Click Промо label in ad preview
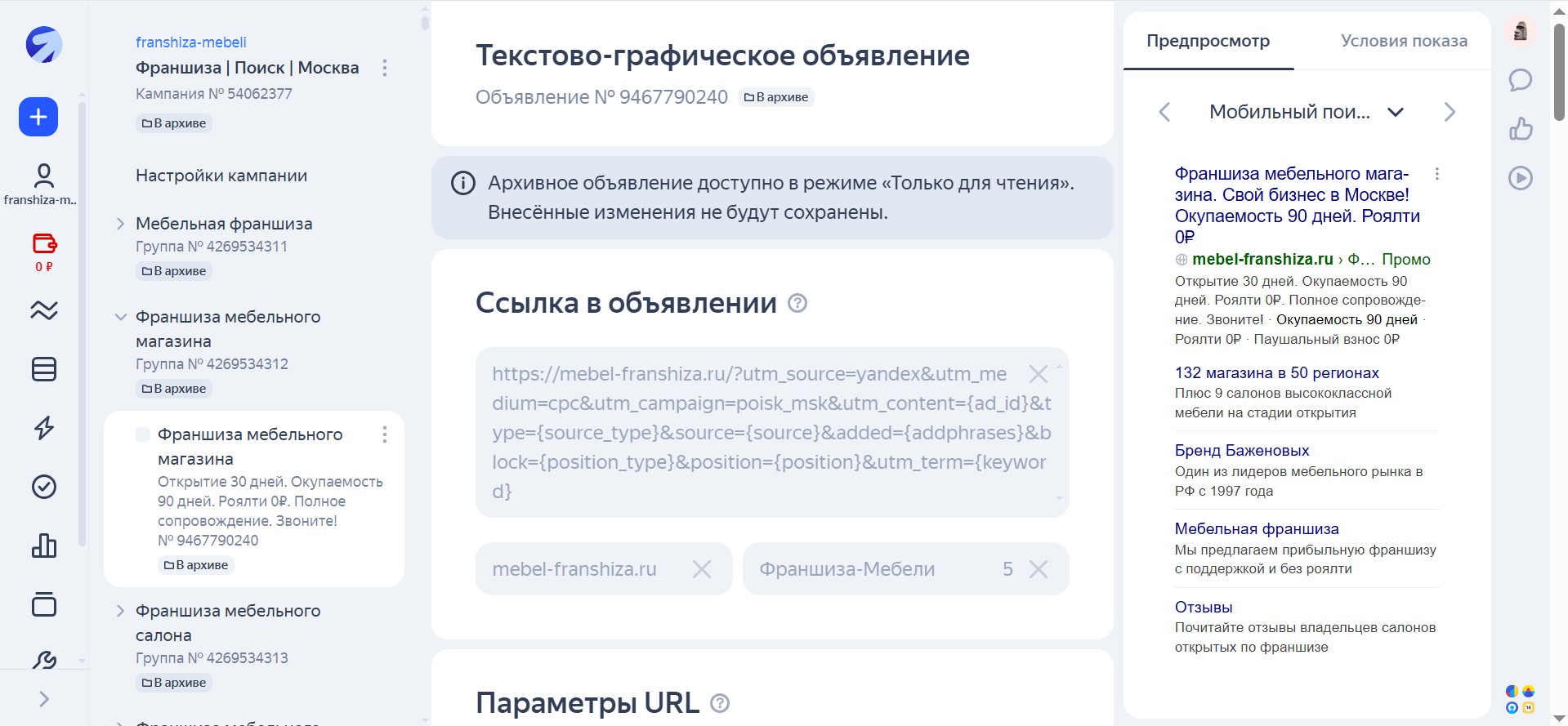The image size is (1568, 726). point(1405,259)
